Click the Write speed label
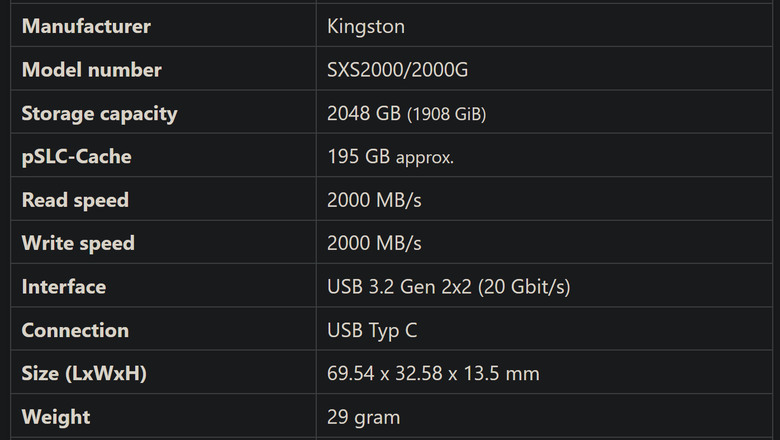This screenshot has height=440, width=780. 78,244
